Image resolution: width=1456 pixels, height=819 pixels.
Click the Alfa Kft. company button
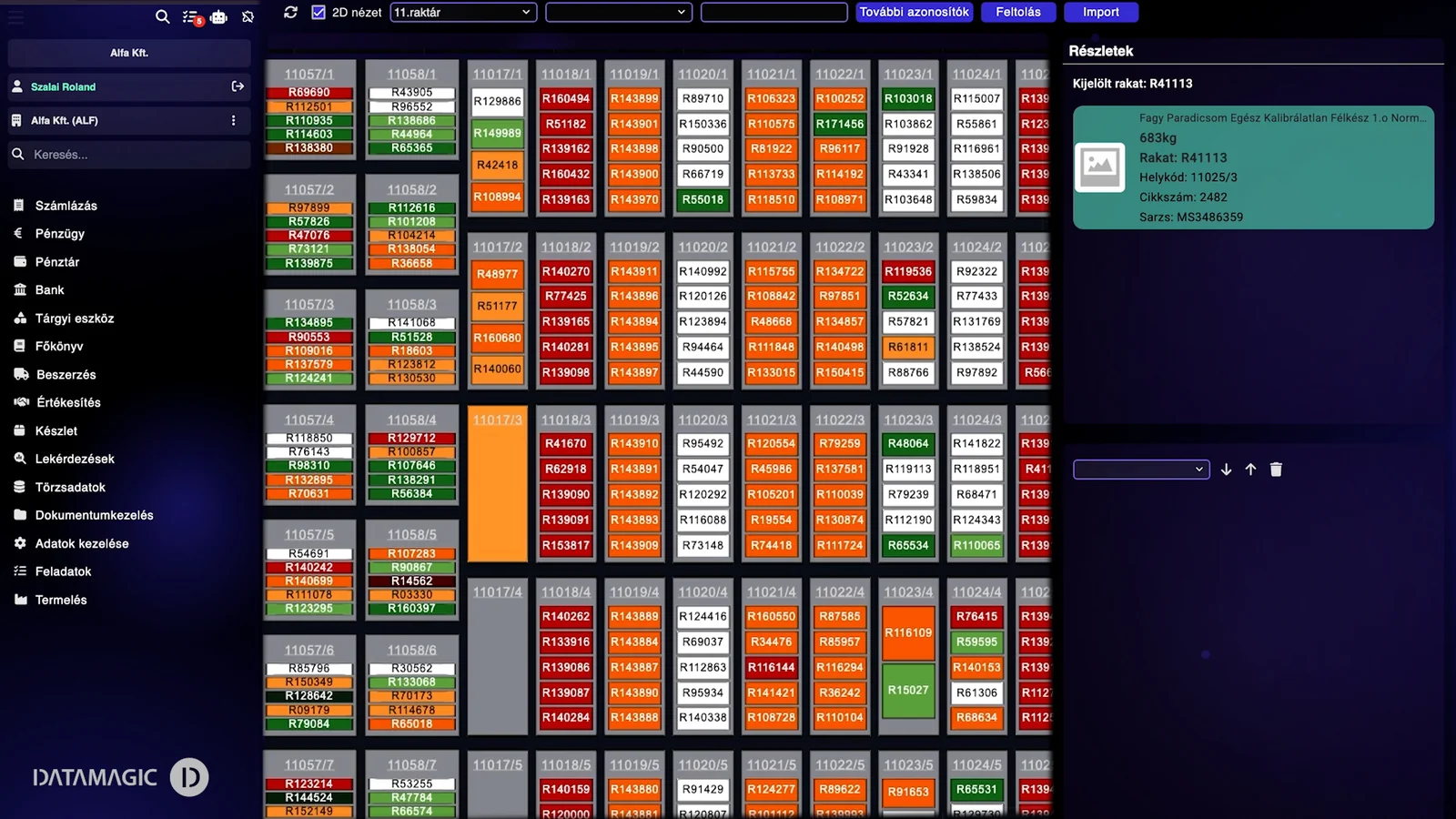[129, 53]
